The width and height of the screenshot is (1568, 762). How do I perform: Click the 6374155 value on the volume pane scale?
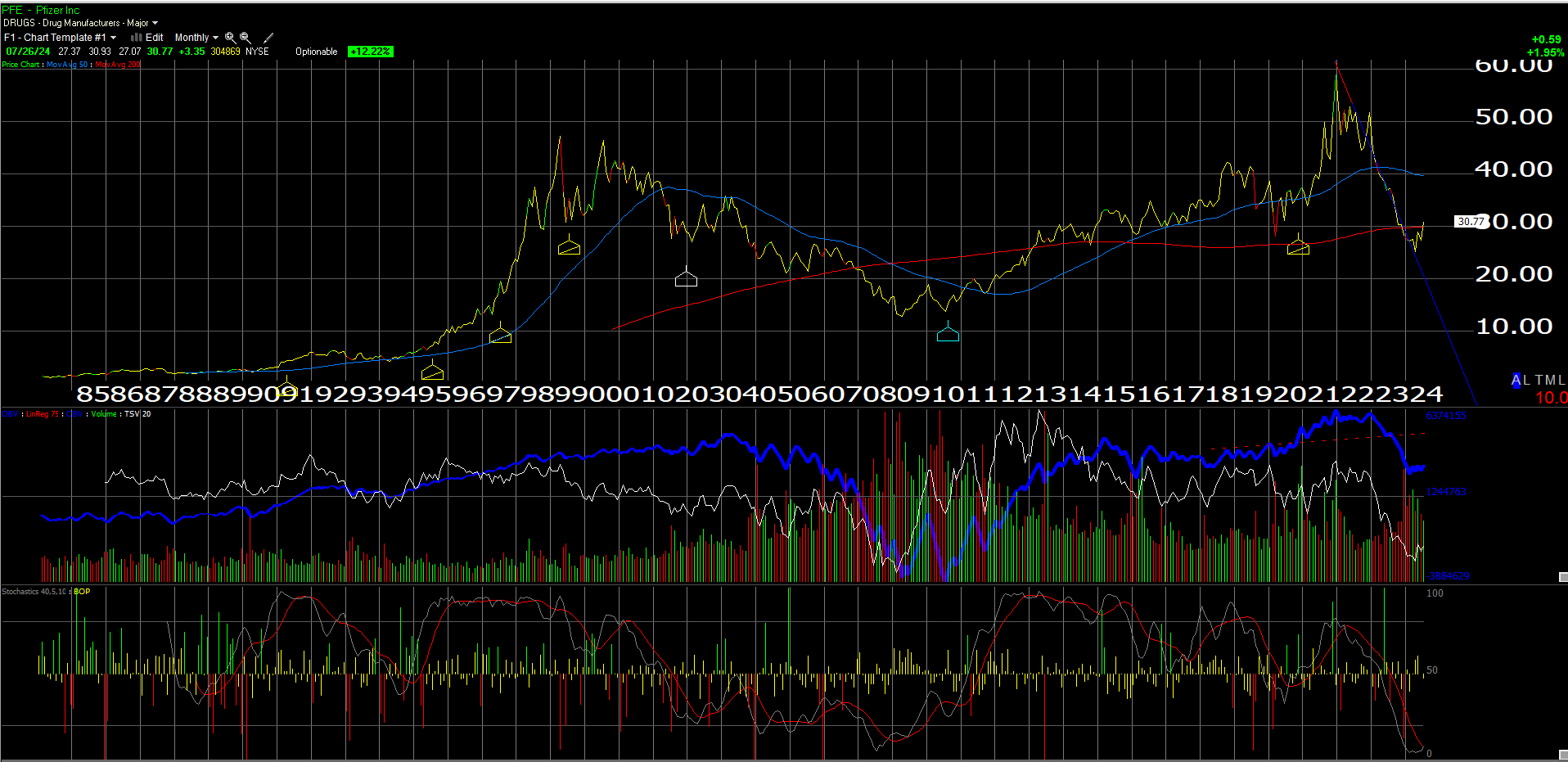click(x=1446, y=416)
